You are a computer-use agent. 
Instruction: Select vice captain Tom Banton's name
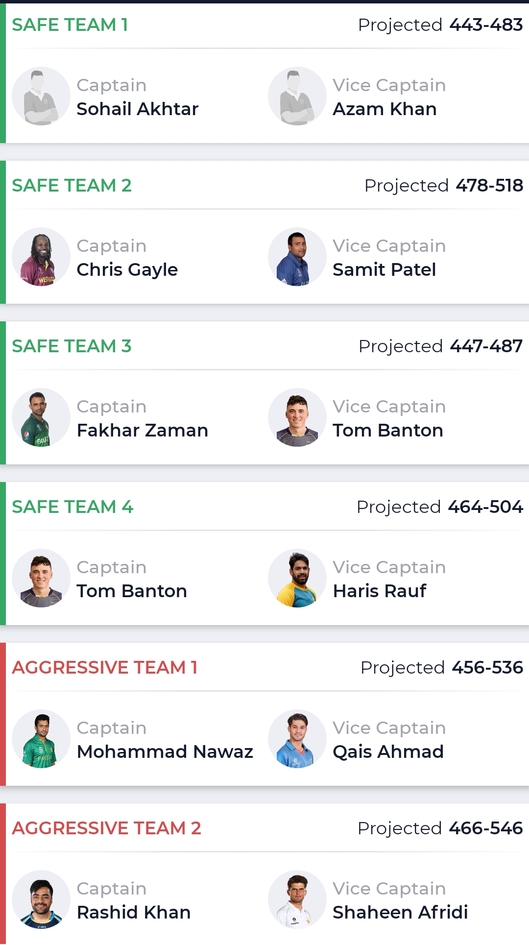coord(388,430)
